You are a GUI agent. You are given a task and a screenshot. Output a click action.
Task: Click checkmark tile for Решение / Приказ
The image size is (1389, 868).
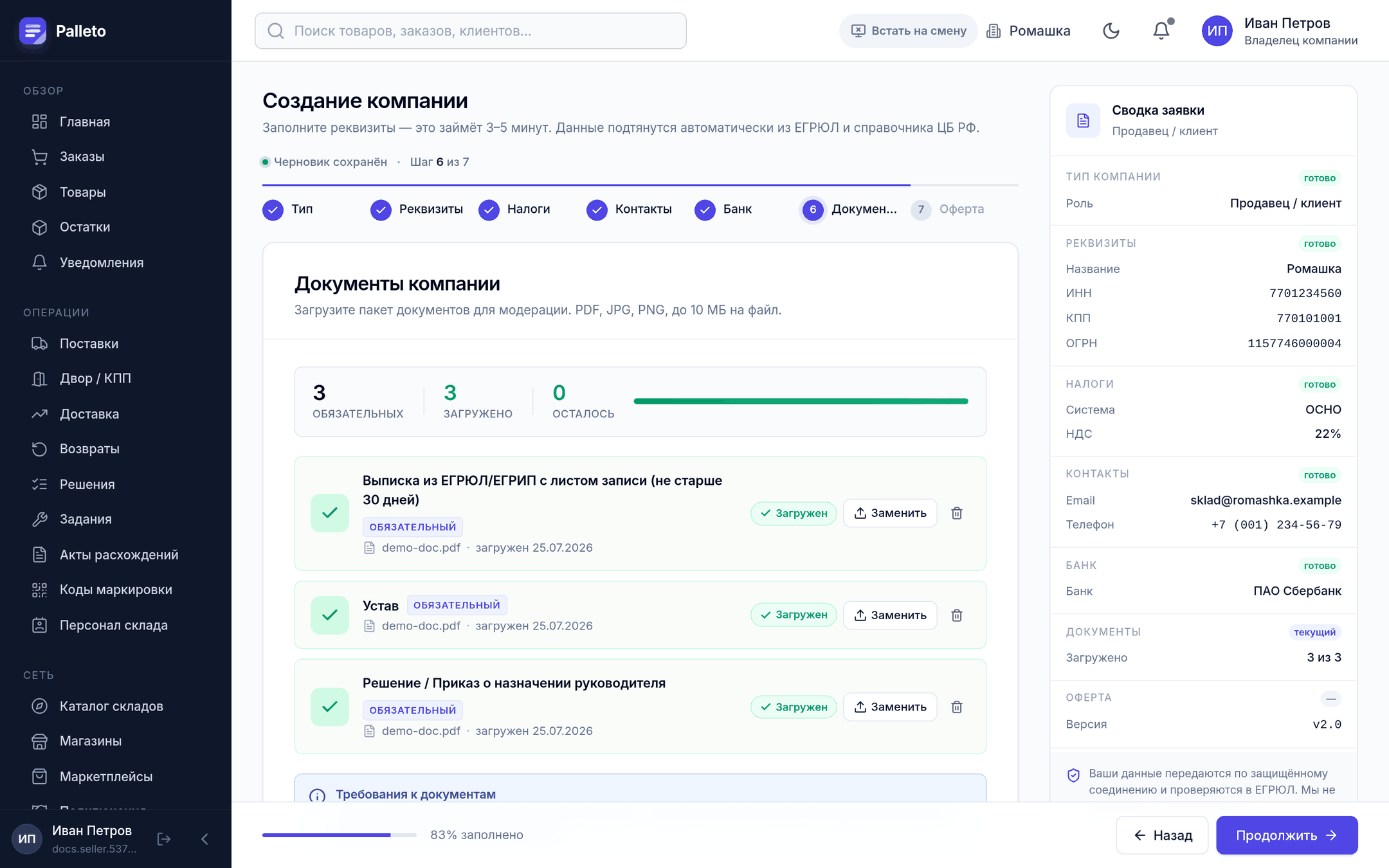[x=330, y=707]
